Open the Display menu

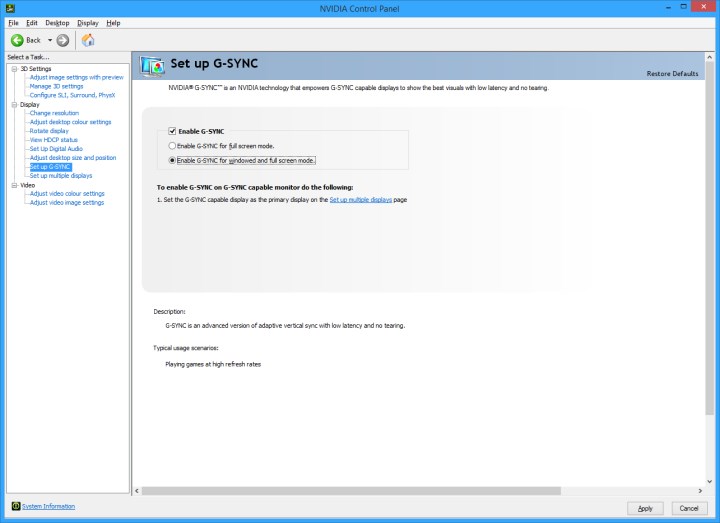pos(88,23)
